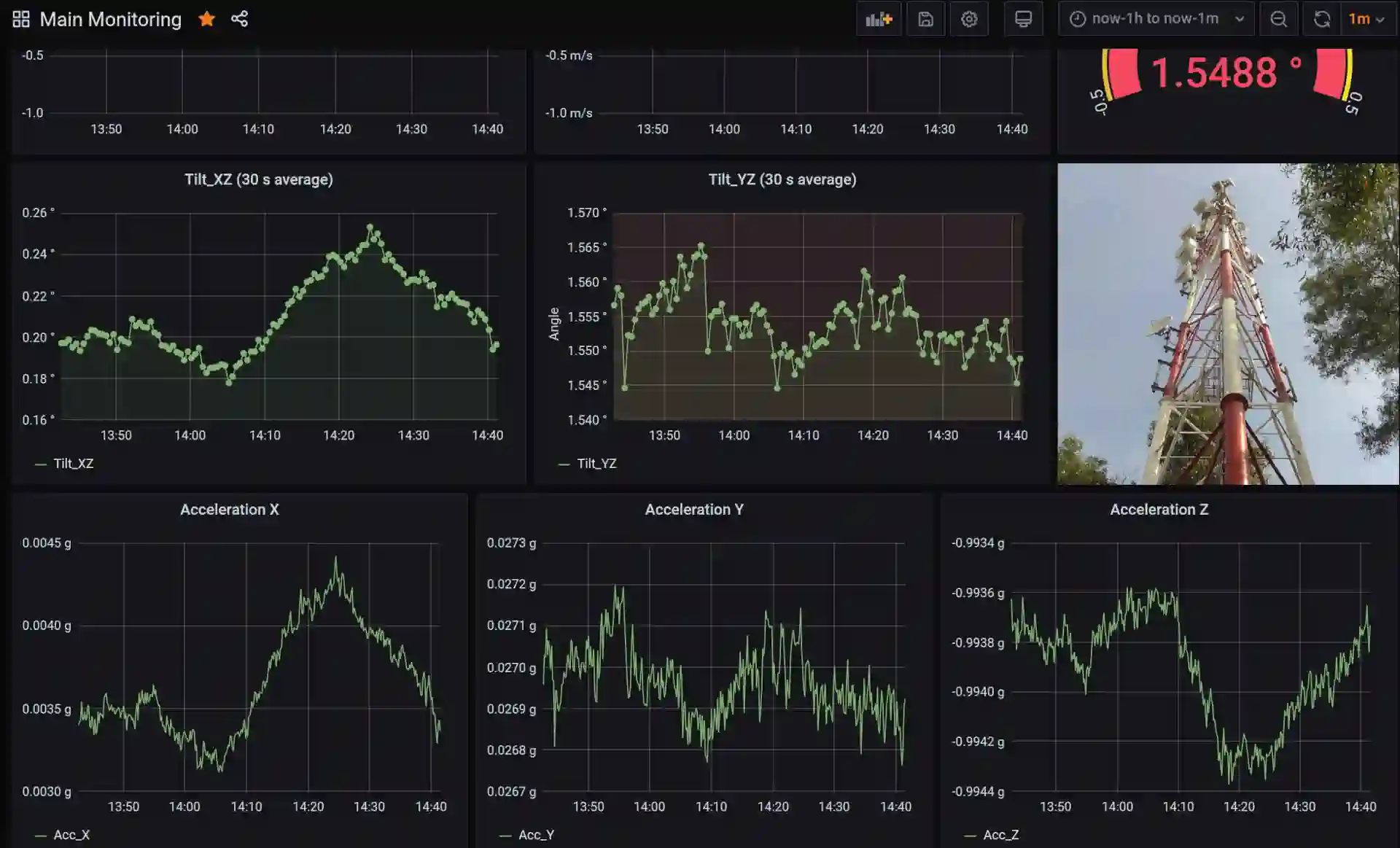Toggle Tilt_XZ legend series
Viewport: 1400px width, 848px height.
(x=73, y=464)
